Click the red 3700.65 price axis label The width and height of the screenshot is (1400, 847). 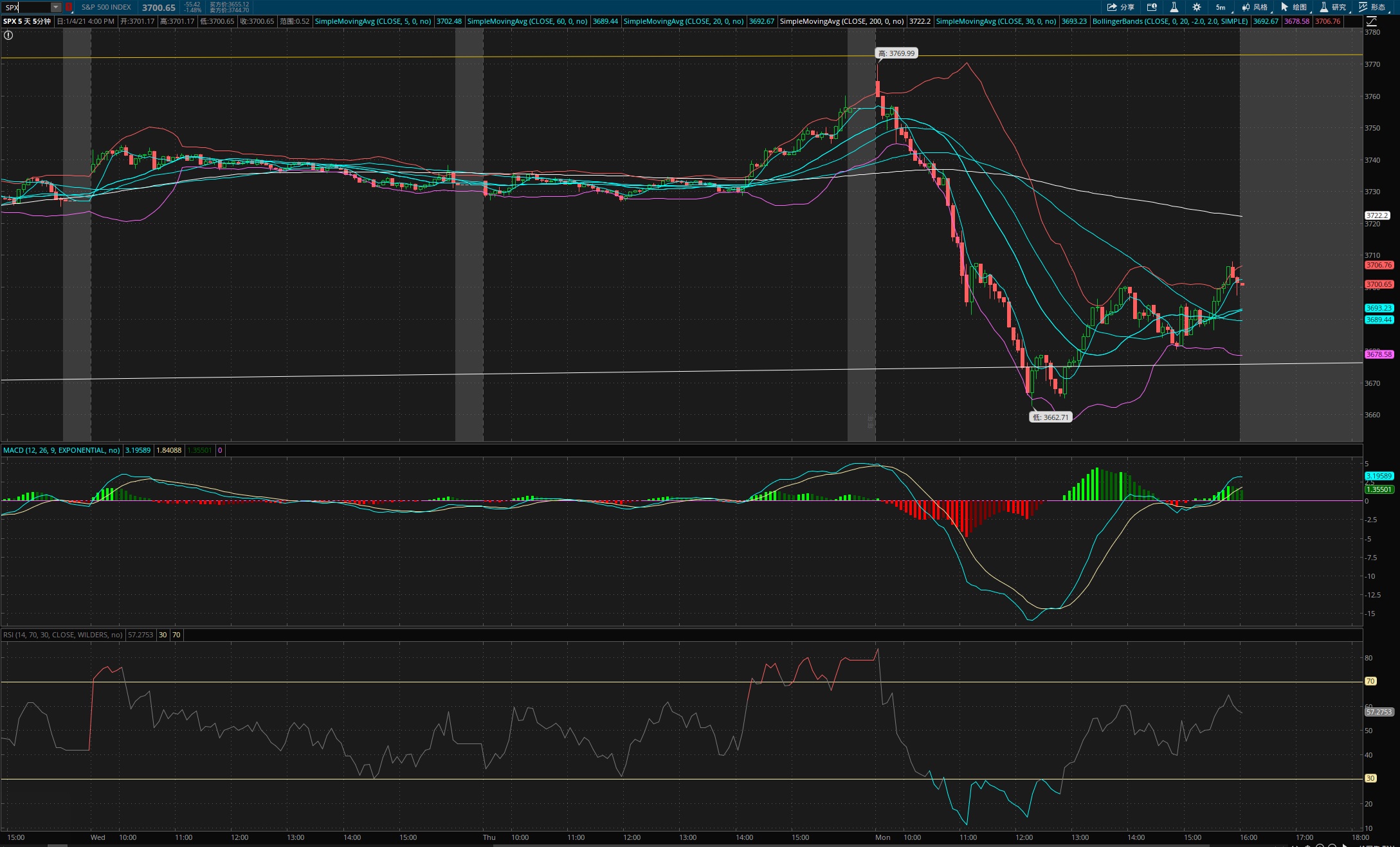pos(1379,284)
